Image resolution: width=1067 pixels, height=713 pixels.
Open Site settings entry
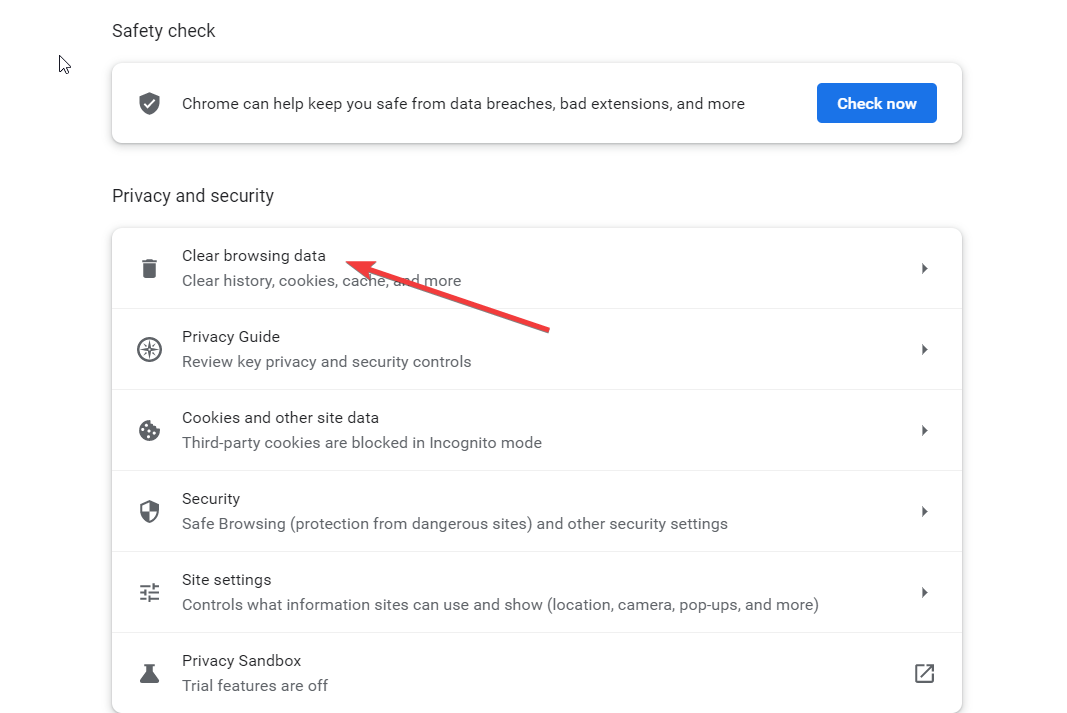pyautogui.click(x=537, y=592)
